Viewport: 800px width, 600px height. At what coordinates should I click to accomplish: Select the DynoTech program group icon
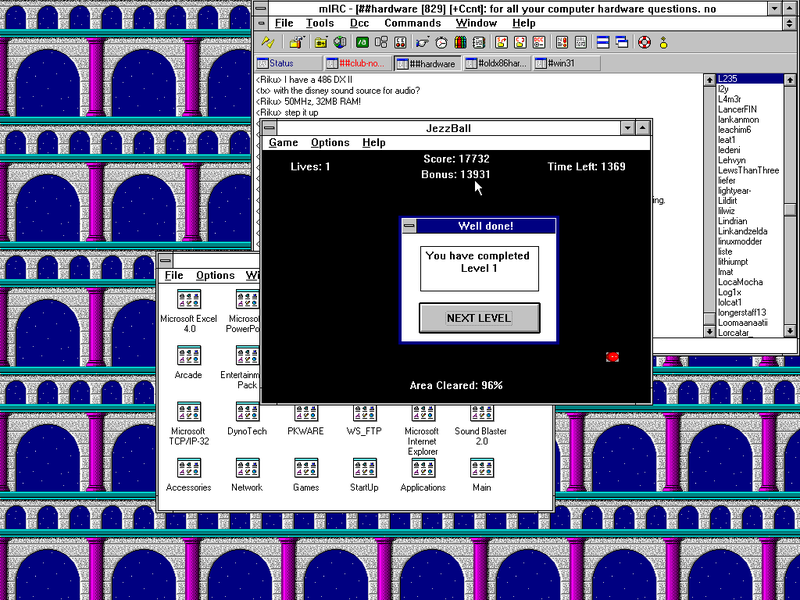[x=247, y=412]
